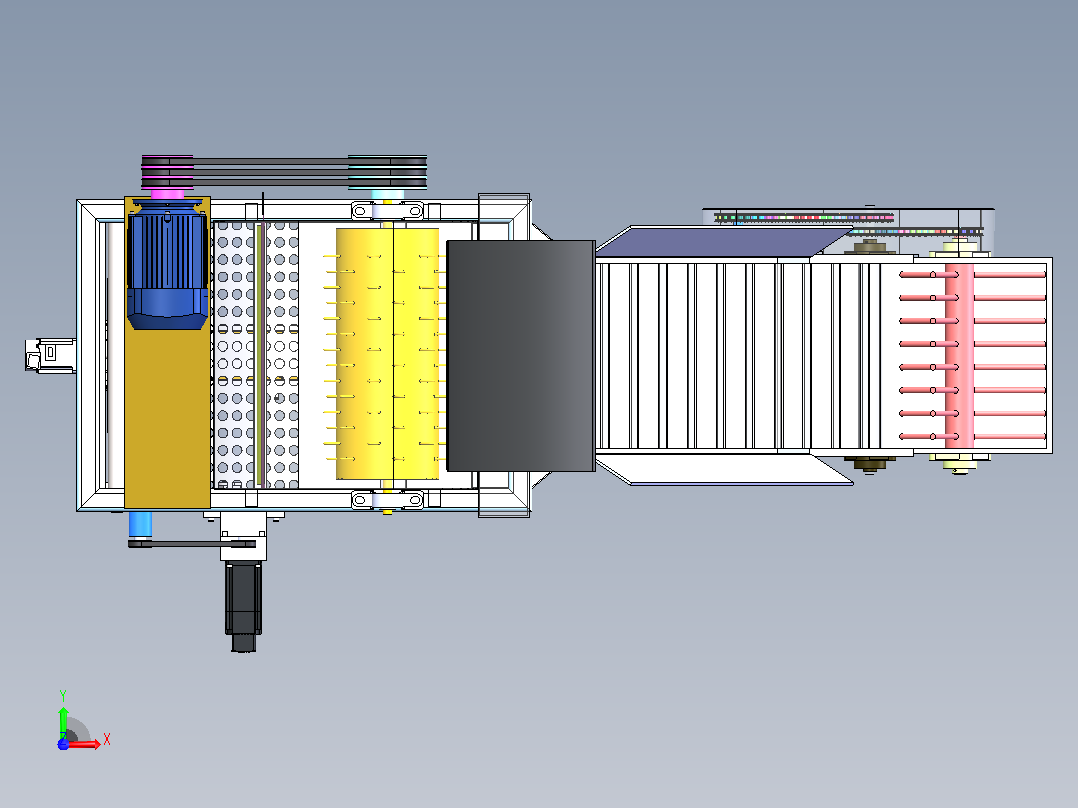This screenshot has width=1078, height=808.
Task: Select the blue electric motor
Action: [167, 265]
